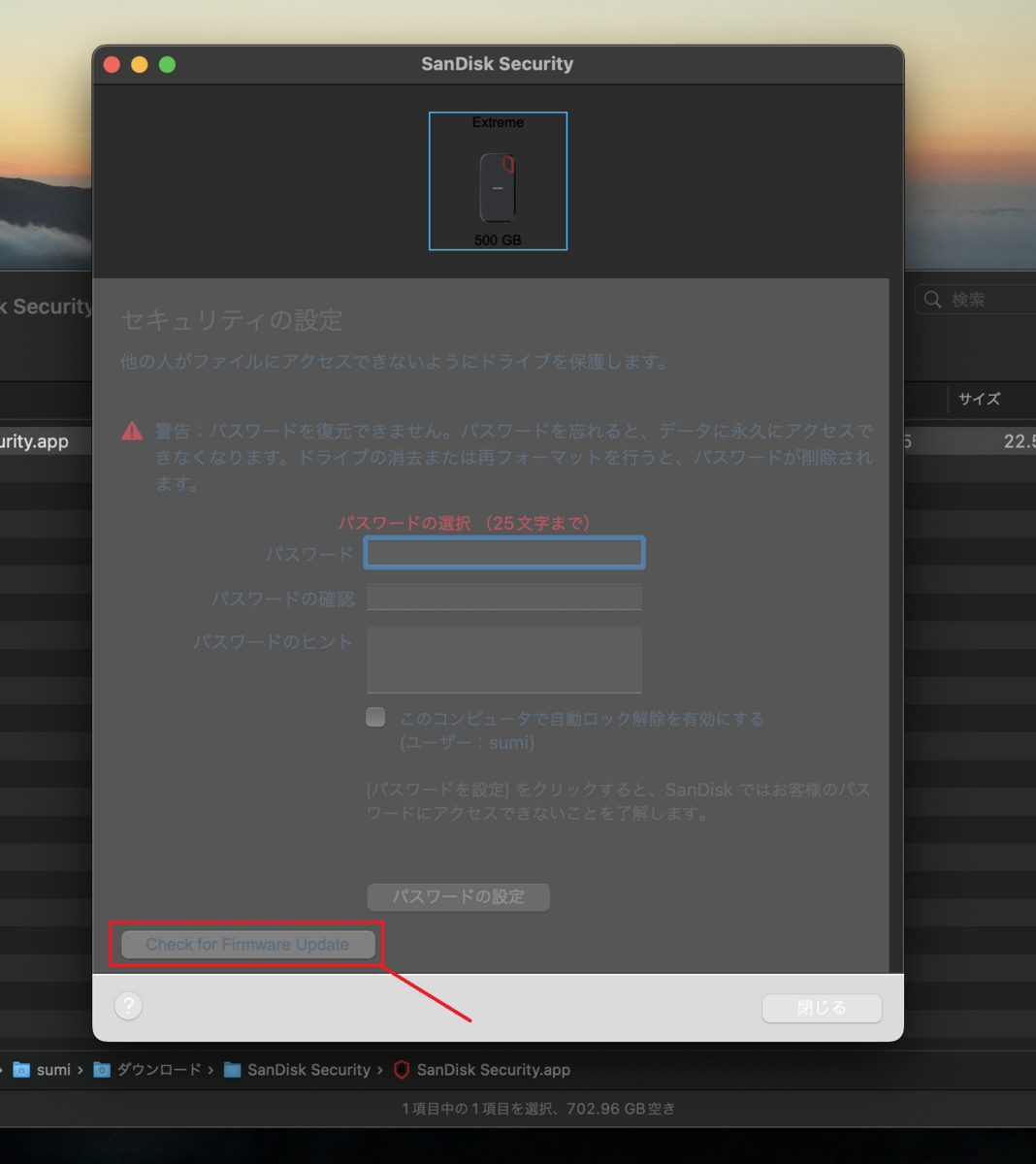The image size is (1036, 1164).
Task: Click the パスワードの選択 (25文字まで) label
Action: coord(465,523)
